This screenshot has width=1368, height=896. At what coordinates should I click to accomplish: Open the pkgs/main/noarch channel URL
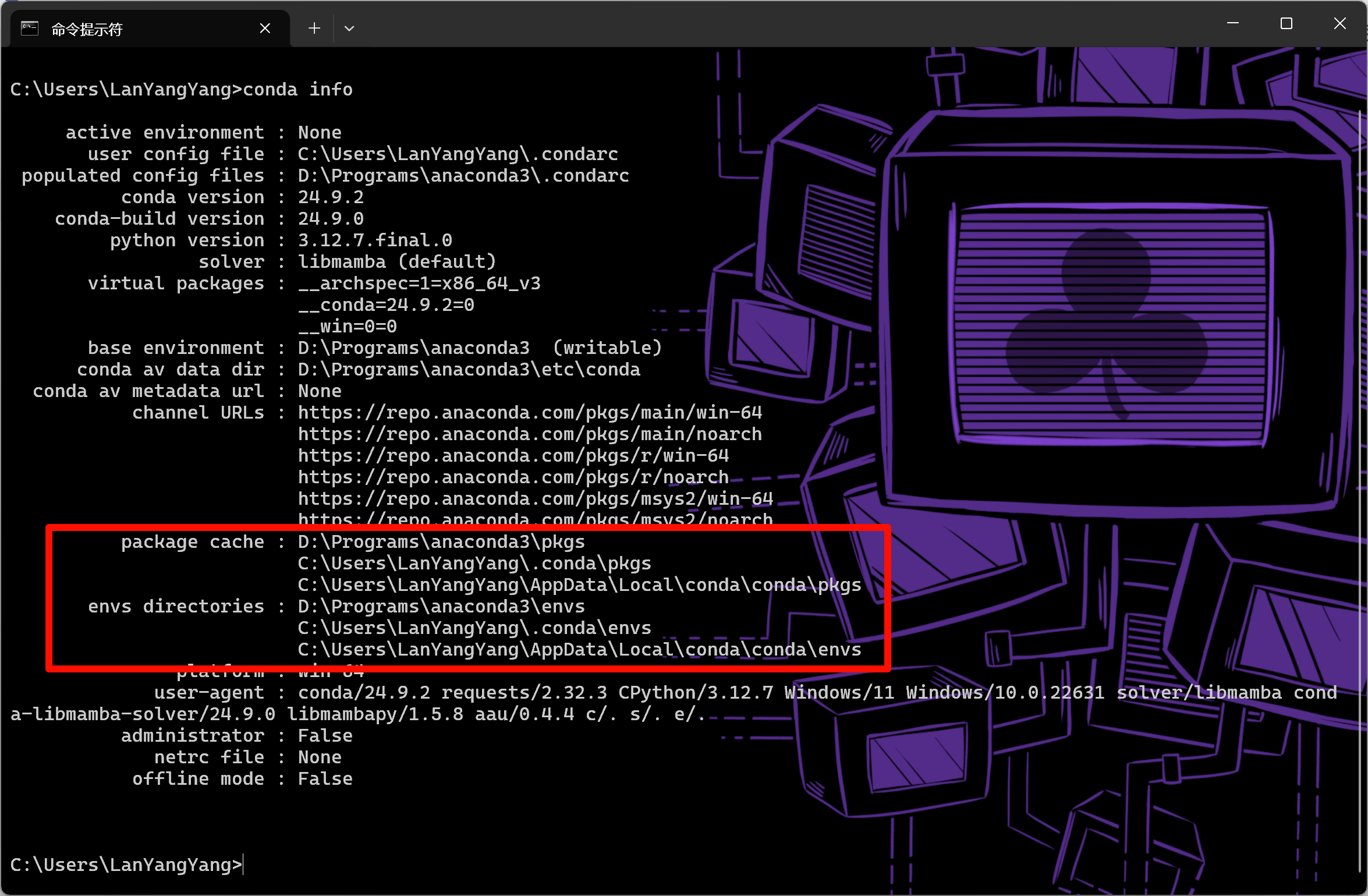[530, 434]
